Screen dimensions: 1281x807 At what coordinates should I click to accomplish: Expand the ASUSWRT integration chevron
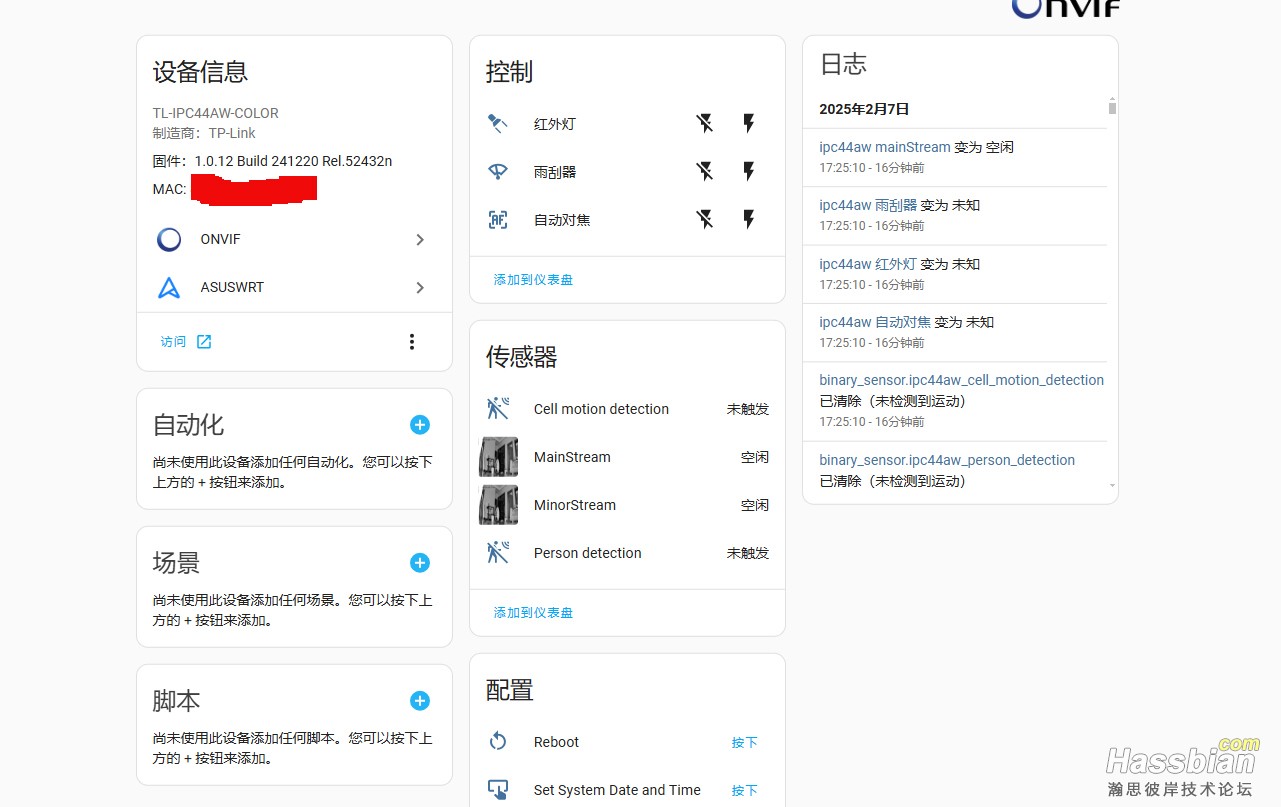coord(420,287)
